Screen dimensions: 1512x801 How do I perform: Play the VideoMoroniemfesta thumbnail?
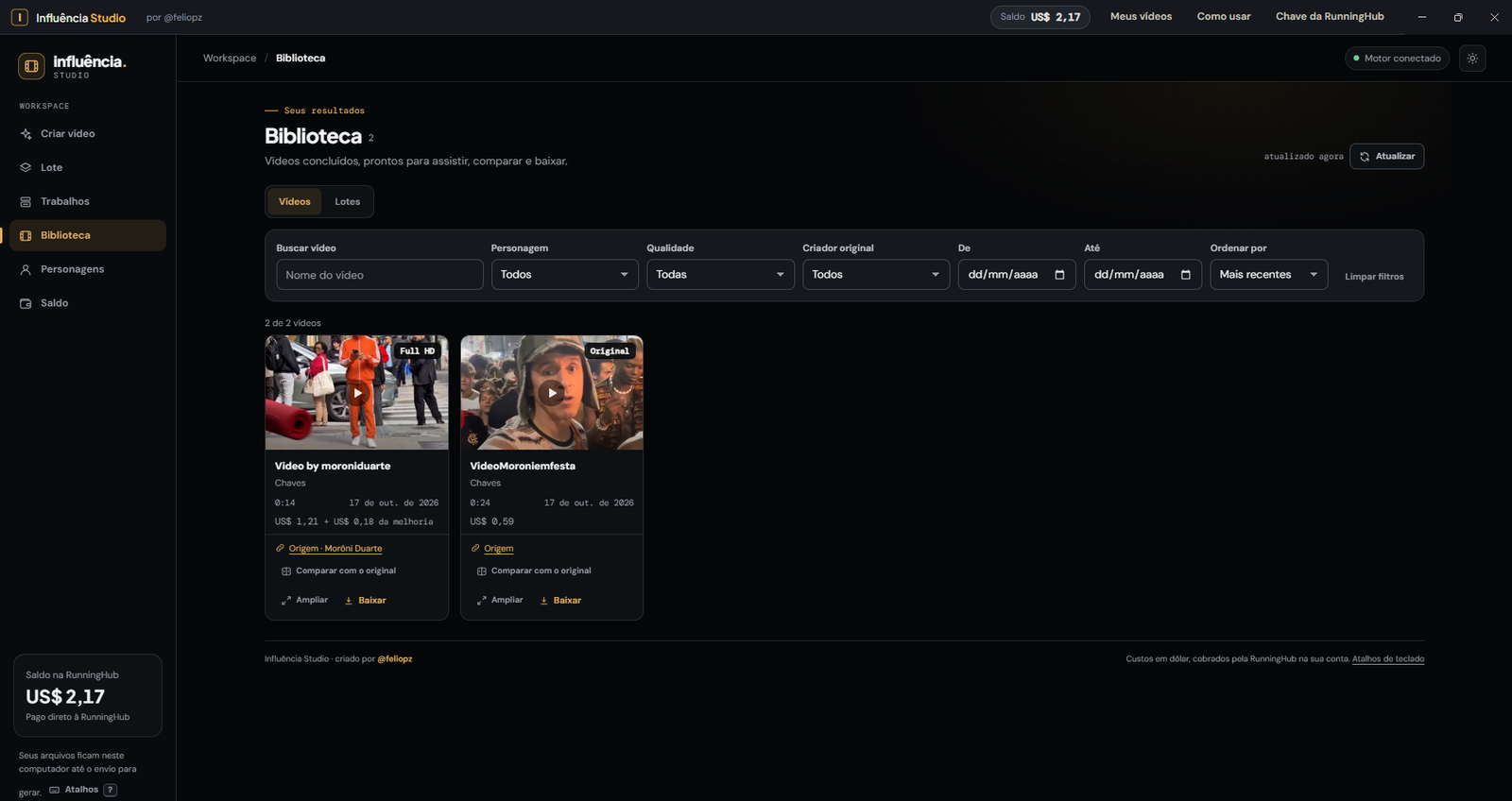point(552,393)
